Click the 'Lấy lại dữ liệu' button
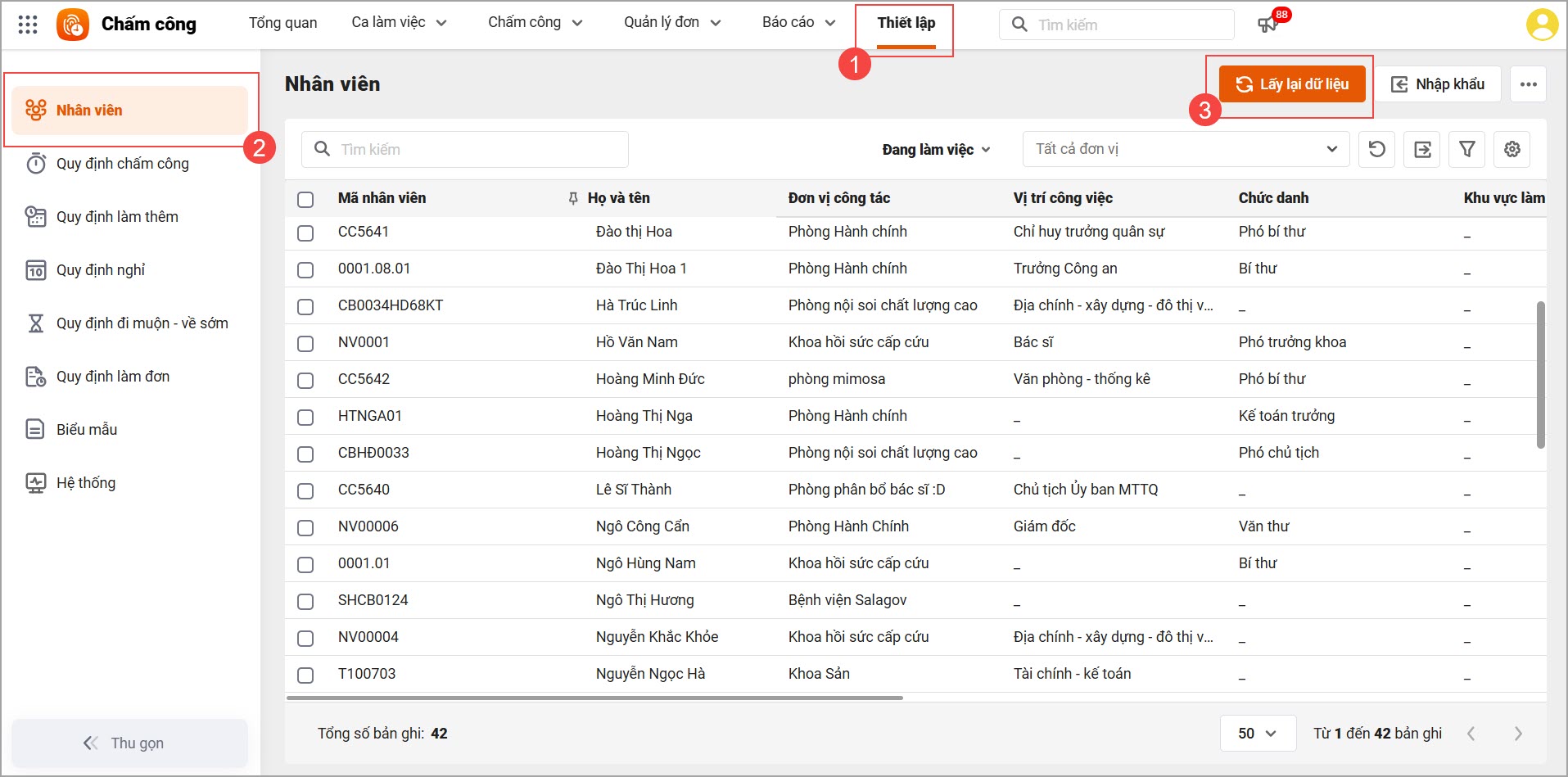The image size is (1568, 777). (x=1292, y=84)
